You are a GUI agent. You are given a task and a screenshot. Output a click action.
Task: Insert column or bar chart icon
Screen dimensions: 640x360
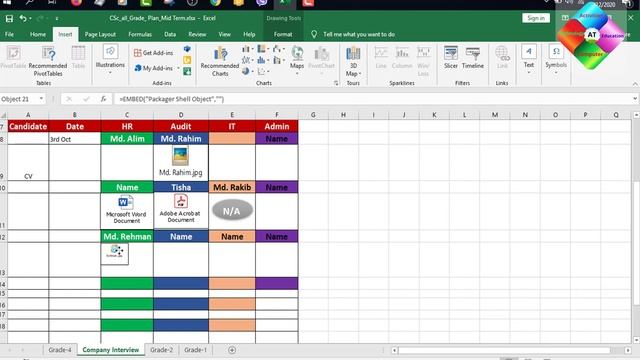click(247, 49)
